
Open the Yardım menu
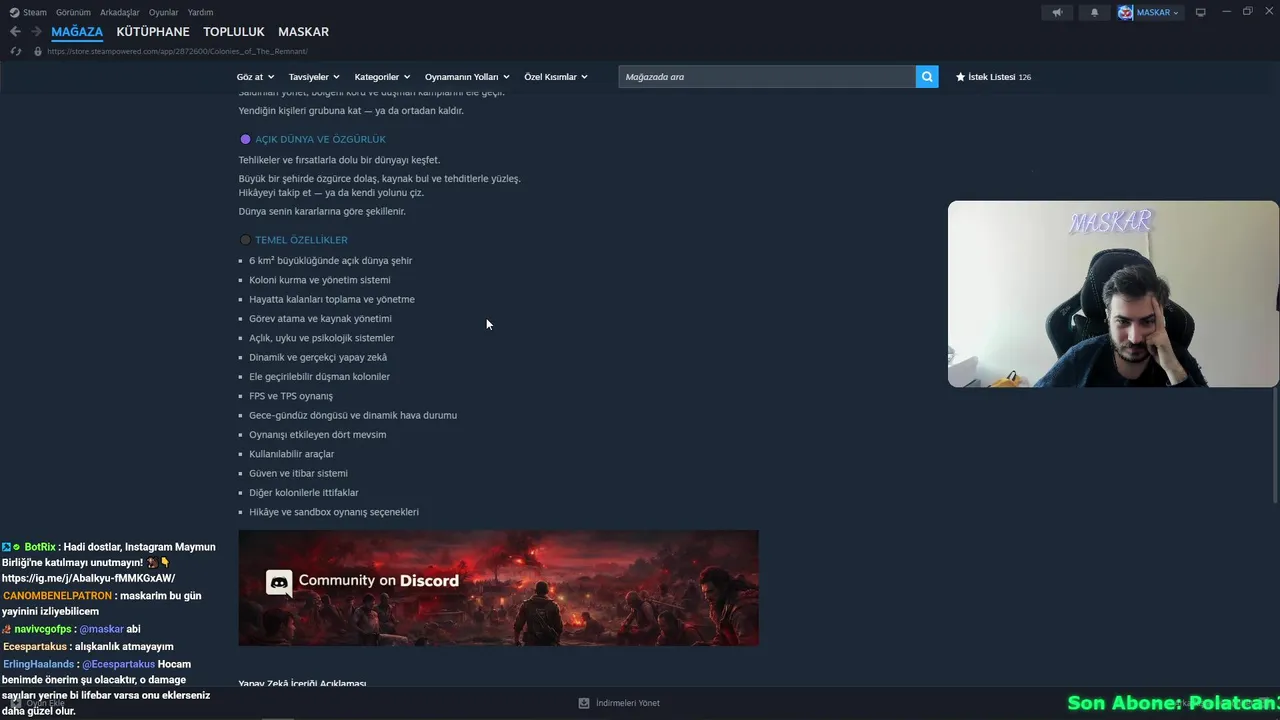tap(200, 12)
